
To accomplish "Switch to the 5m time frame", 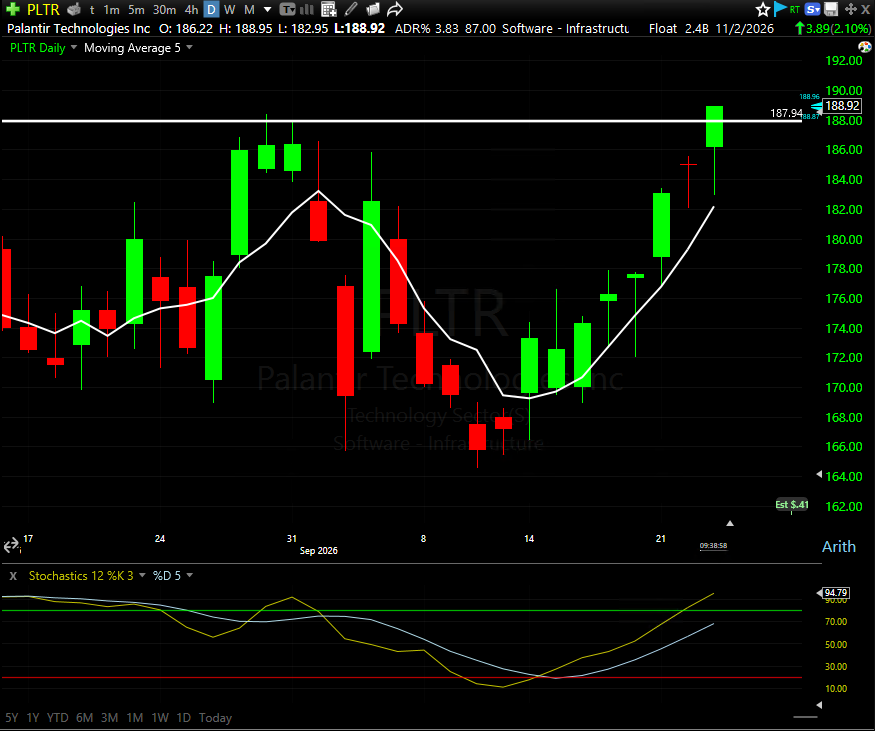I will point(136,9).
